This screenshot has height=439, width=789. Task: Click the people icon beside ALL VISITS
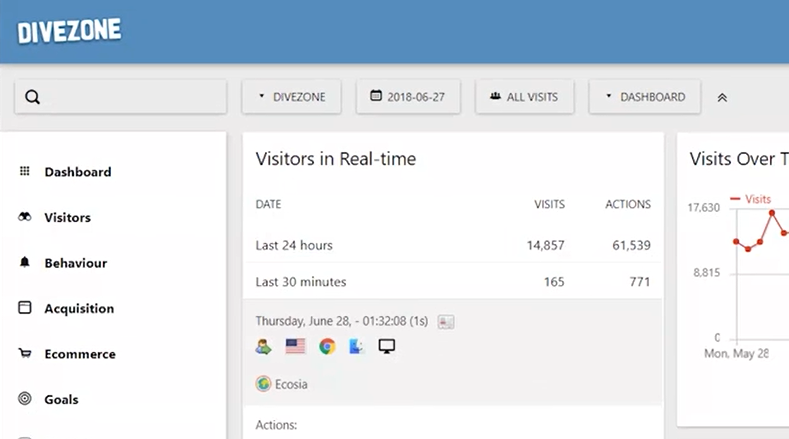click(x=496, y=96)
